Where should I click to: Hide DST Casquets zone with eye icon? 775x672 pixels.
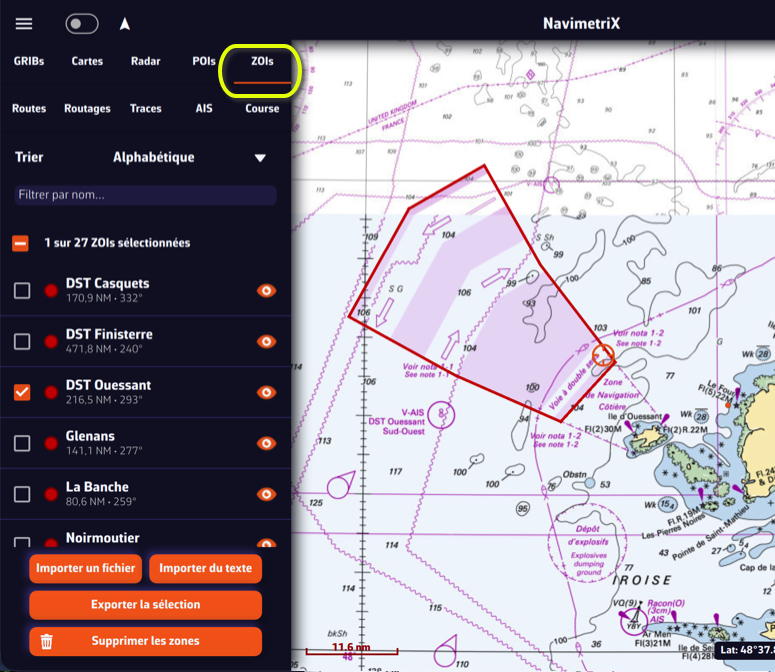pos(266,291)
